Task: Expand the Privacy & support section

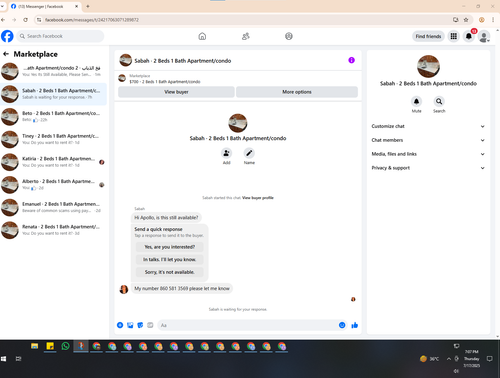Action: click(x=428, y=168)
